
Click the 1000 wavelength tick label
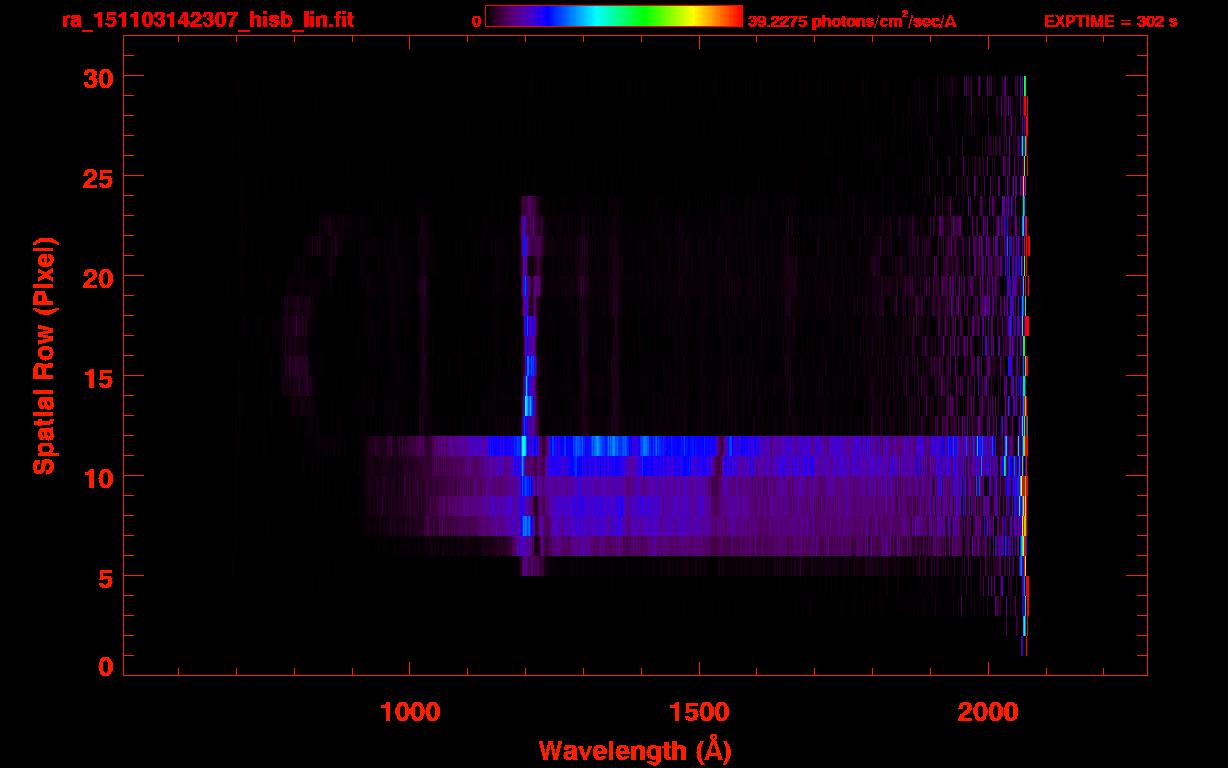(410, 712)
